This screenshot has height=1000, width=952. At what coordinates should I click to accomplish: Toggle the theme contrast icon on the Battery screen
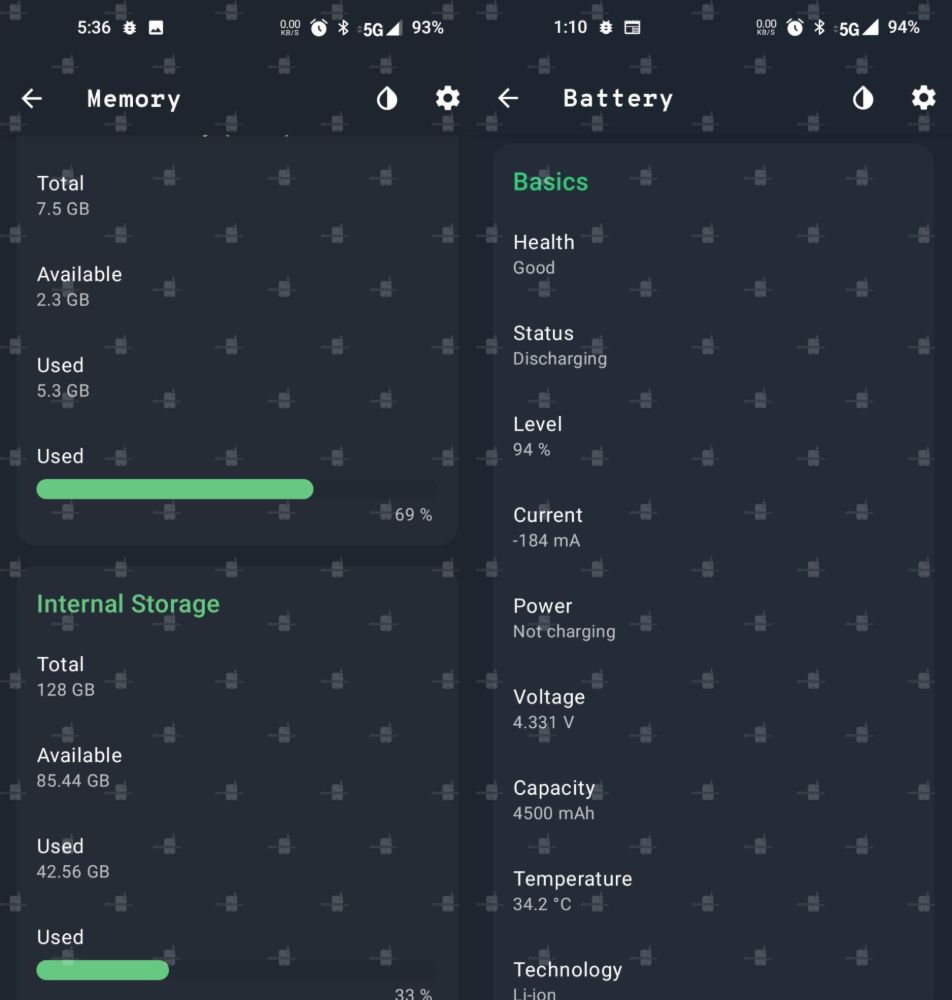pos(863,98)
